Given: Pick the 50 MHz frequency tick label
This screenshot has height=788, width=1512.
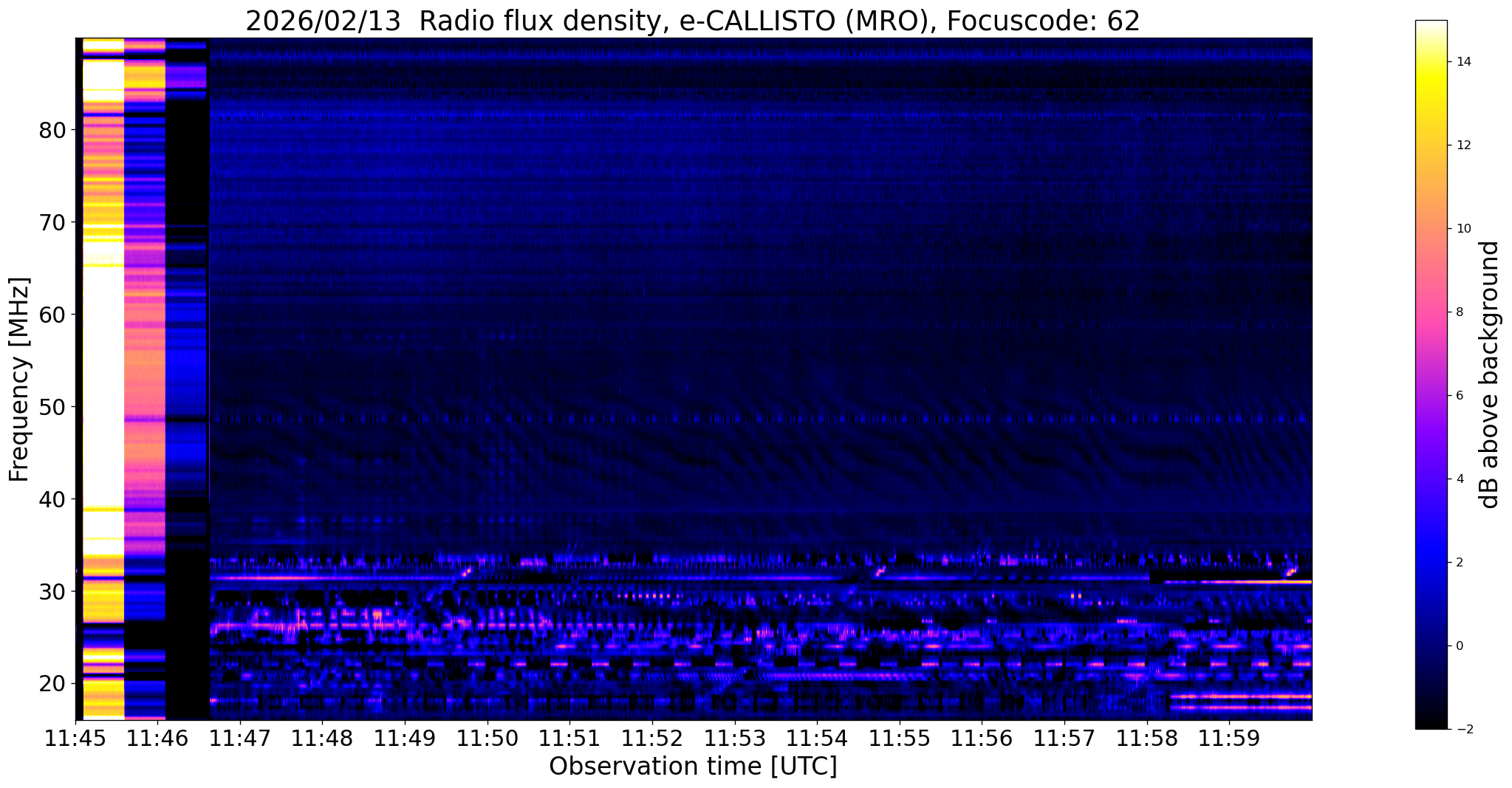Looking at the screenshot, I should pos(52,407).
